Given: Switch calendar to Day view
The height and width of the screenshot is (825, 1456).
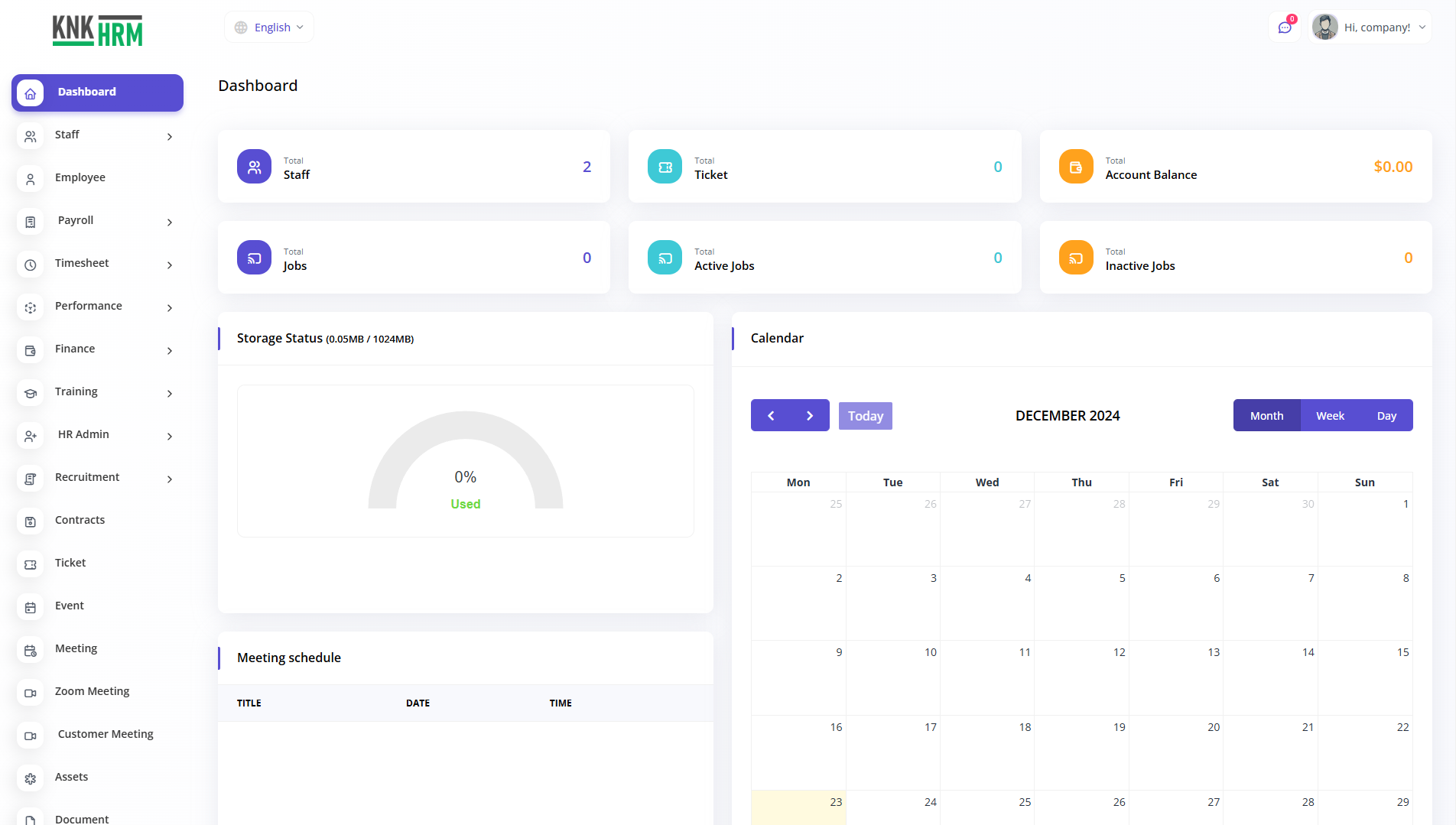Looking at the screenshot, I should pos(1386,416).
